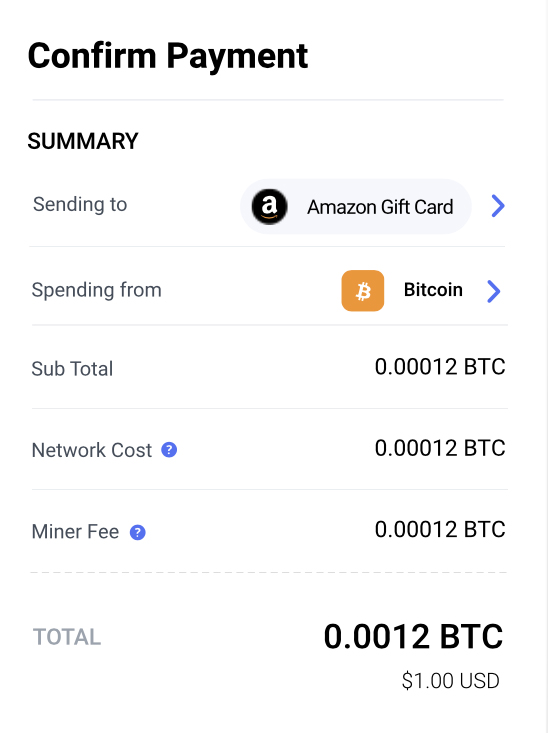This screenshot has height=733, width=548.
Task: Click the Sending to label
Action: pyautogui.click(x=80, y=204)
